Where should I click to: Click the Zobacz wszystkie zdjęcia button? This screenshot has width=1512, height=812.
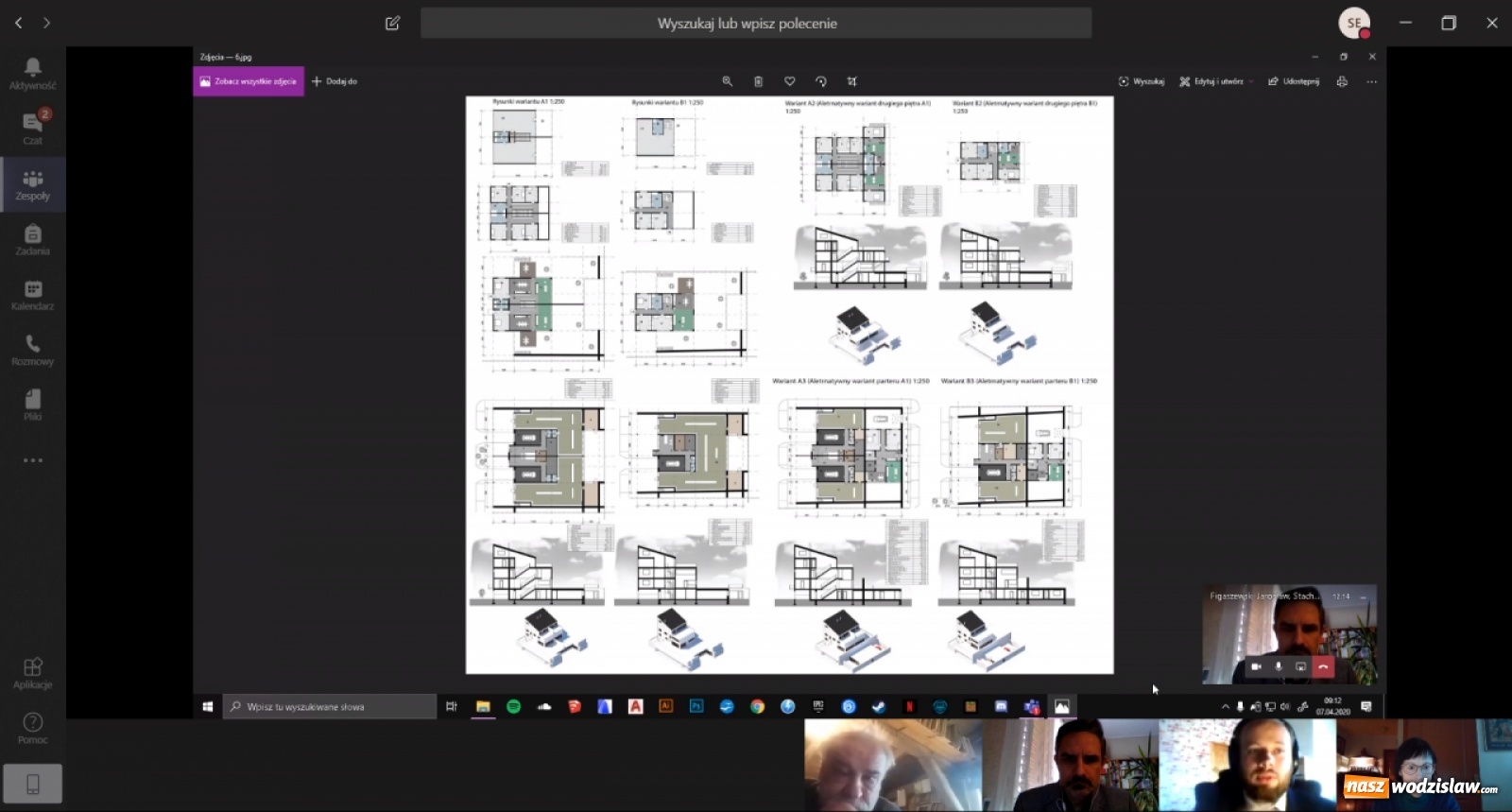coord(249,81)
